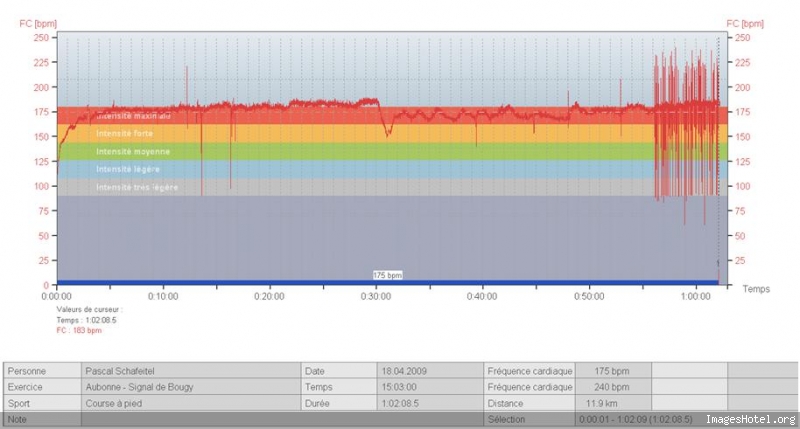Click the date value 18.04.2009

pyautogui.click(x=404, y=371)
